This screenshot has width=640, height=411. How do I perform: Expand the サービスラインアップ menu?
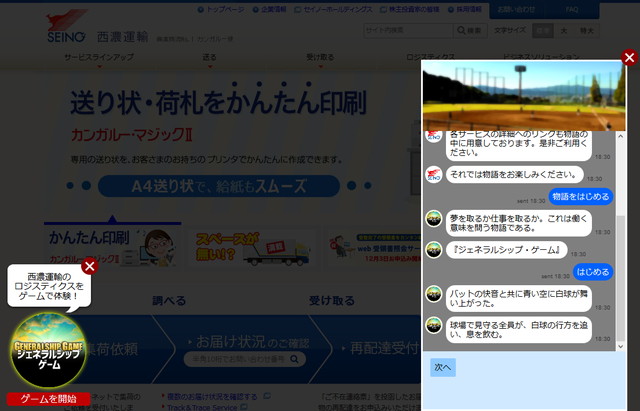pos(99,58)
